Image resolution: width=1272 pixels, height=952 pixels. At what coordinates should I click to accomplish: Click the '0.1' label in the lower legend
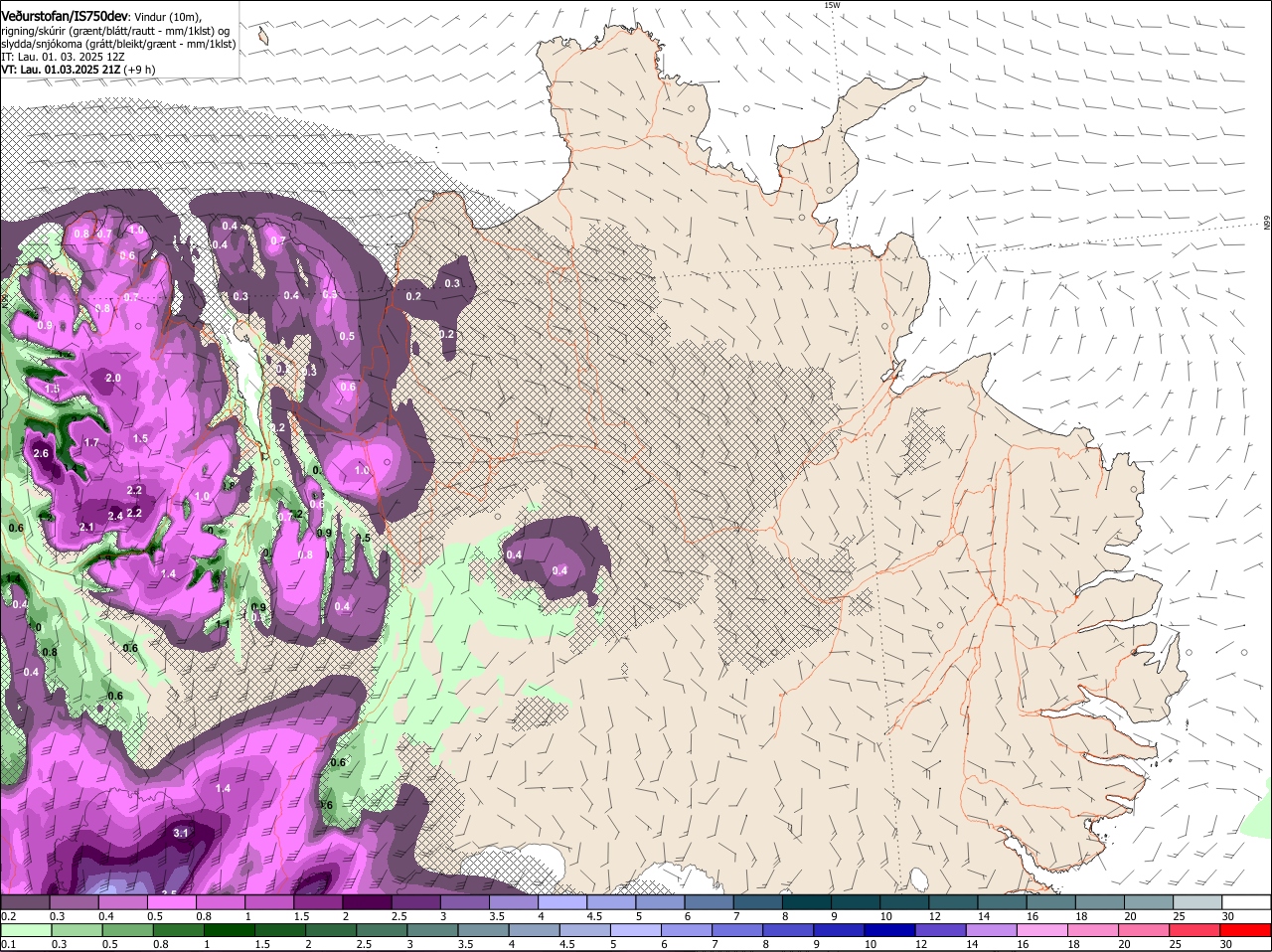click(8, 944)
